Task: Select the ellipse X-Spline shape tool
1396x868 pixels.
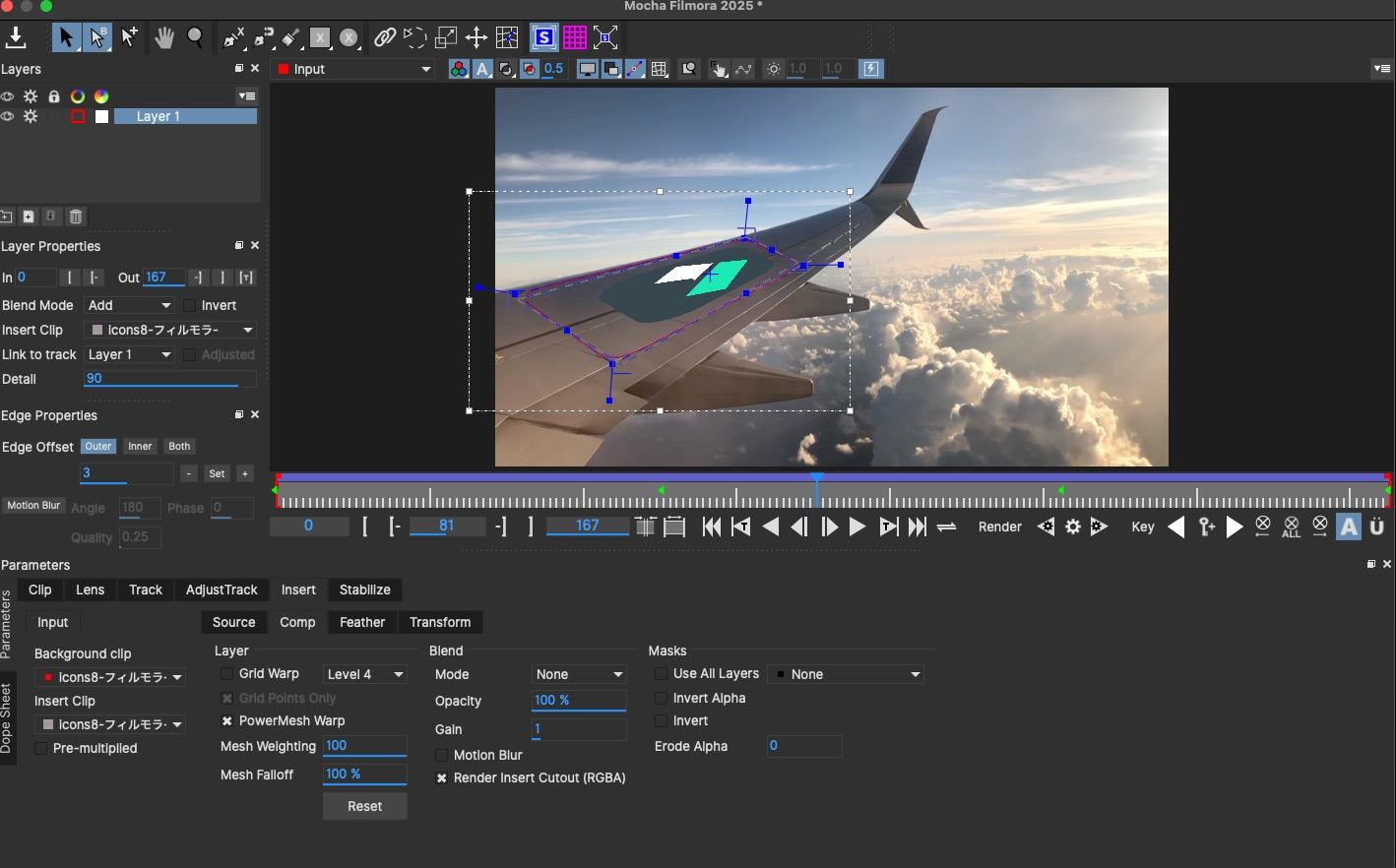Action: (349, 37)
